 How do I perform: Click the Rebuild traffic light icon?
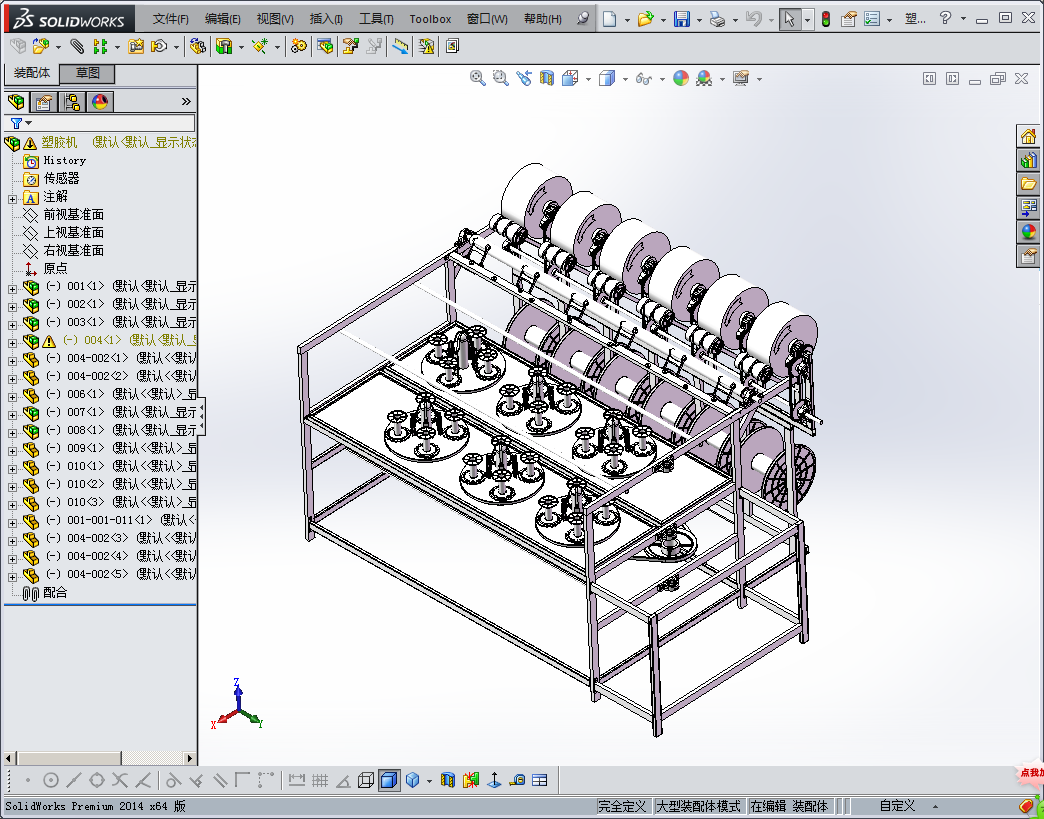[x=826, y=19]
